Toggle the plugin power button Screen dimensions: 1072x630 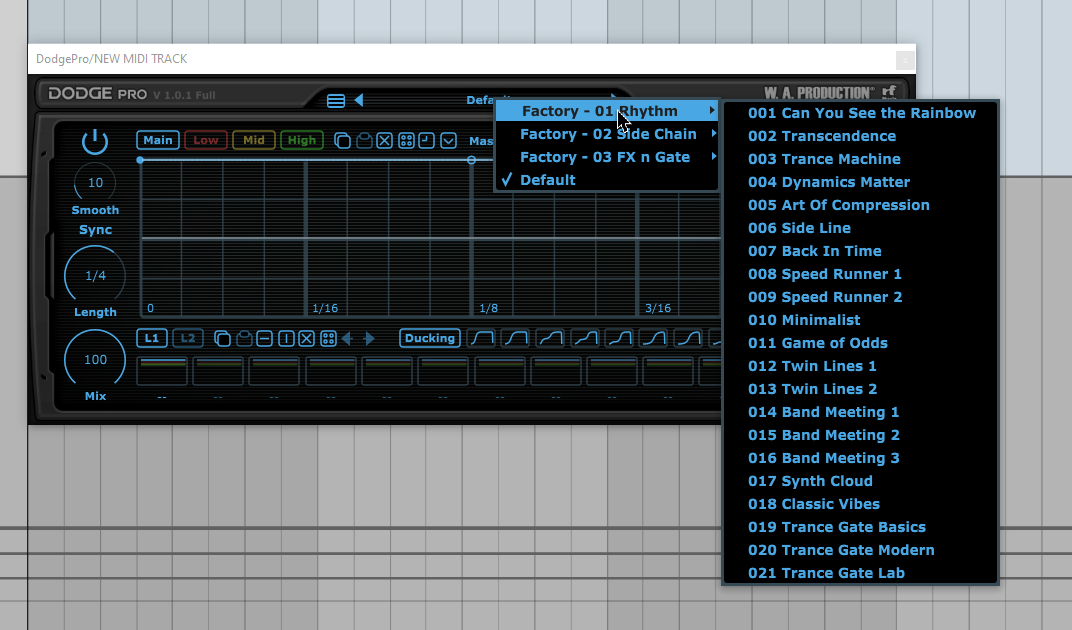[x=95, y=142]
